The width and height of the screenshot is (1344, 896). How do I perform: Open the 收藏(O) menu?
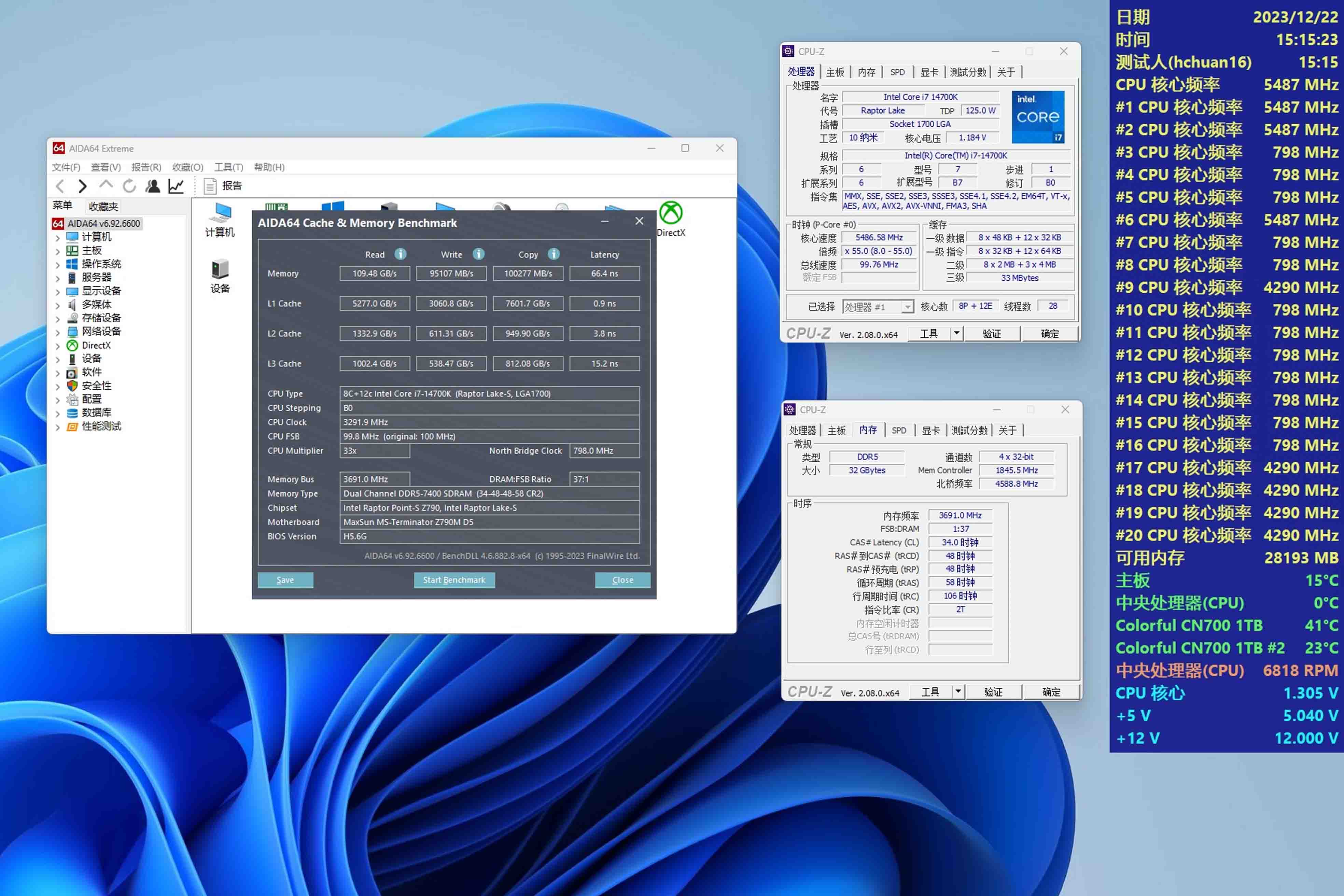[x=188, y=167]
